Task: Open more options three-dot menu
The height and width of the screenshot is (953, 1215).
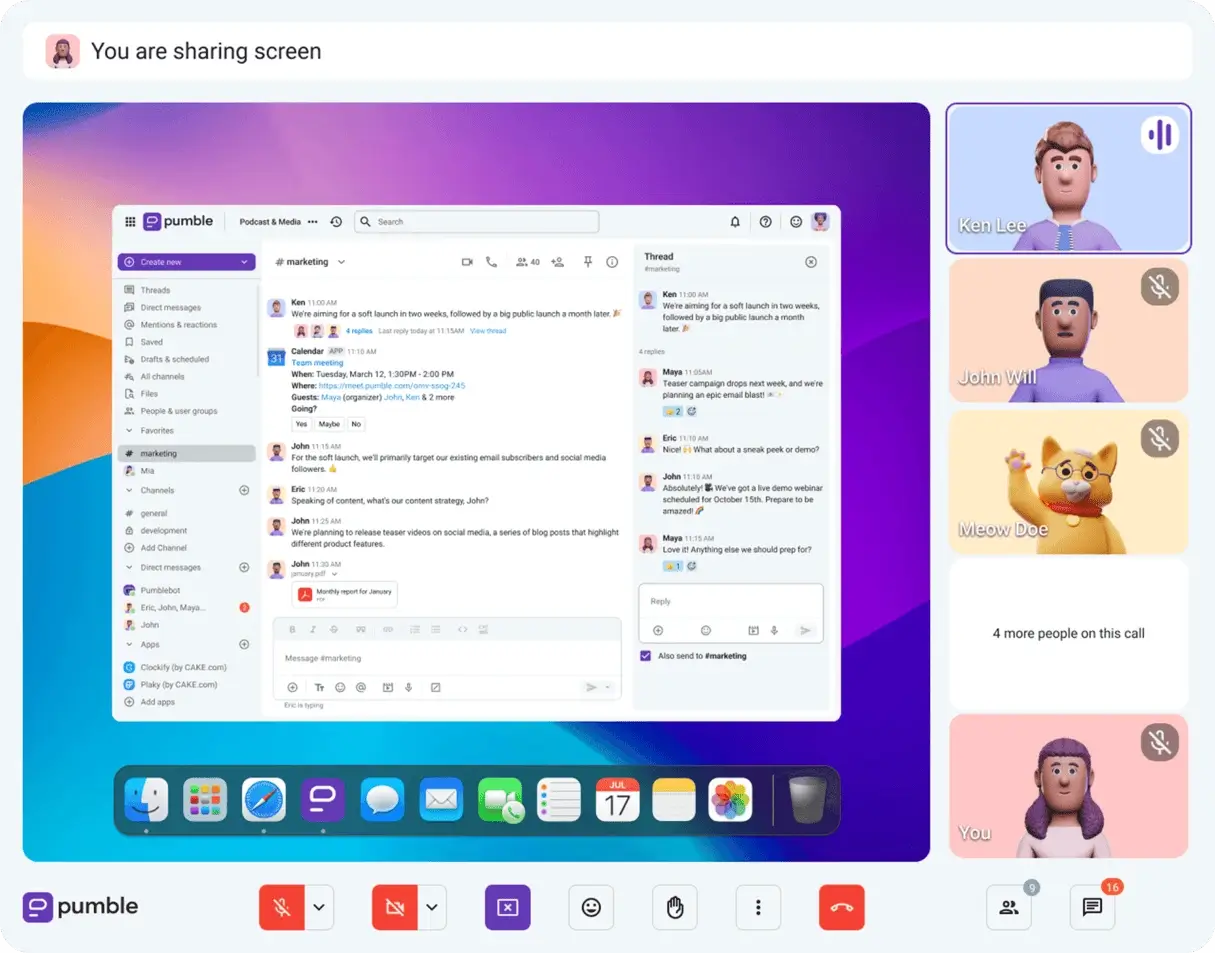Action: pyautogui.click(x=758, y=908)
